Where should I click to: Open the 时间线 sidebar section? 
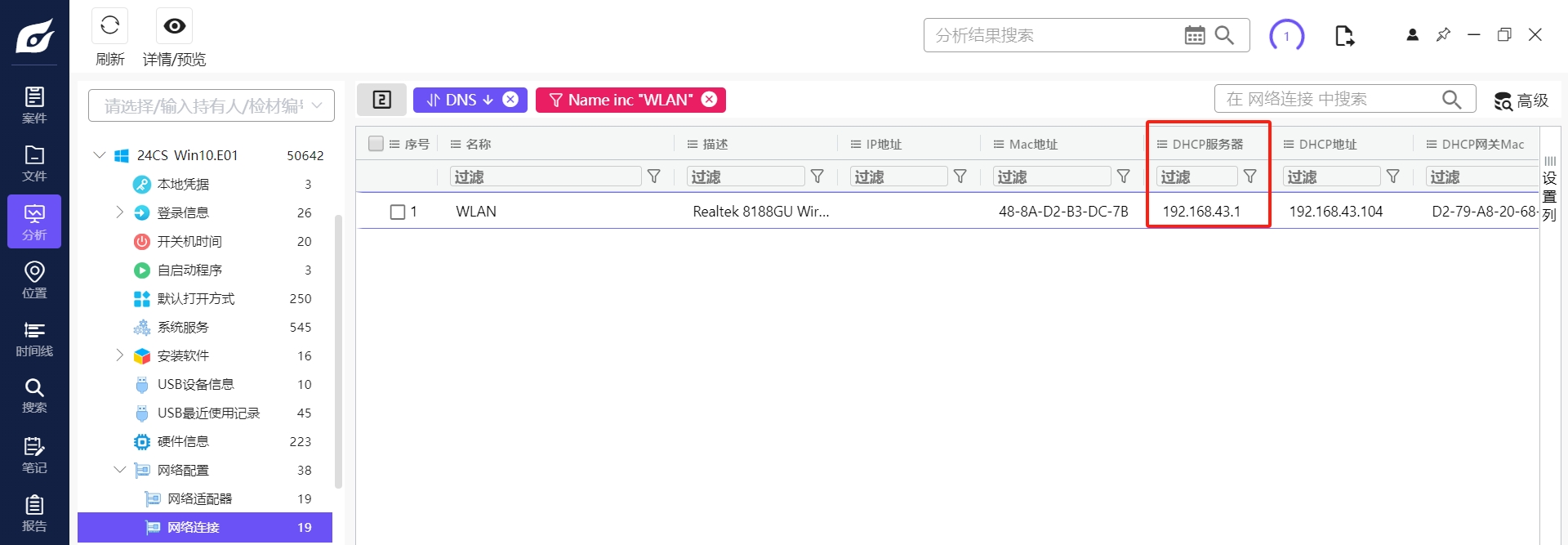[34, 338]
